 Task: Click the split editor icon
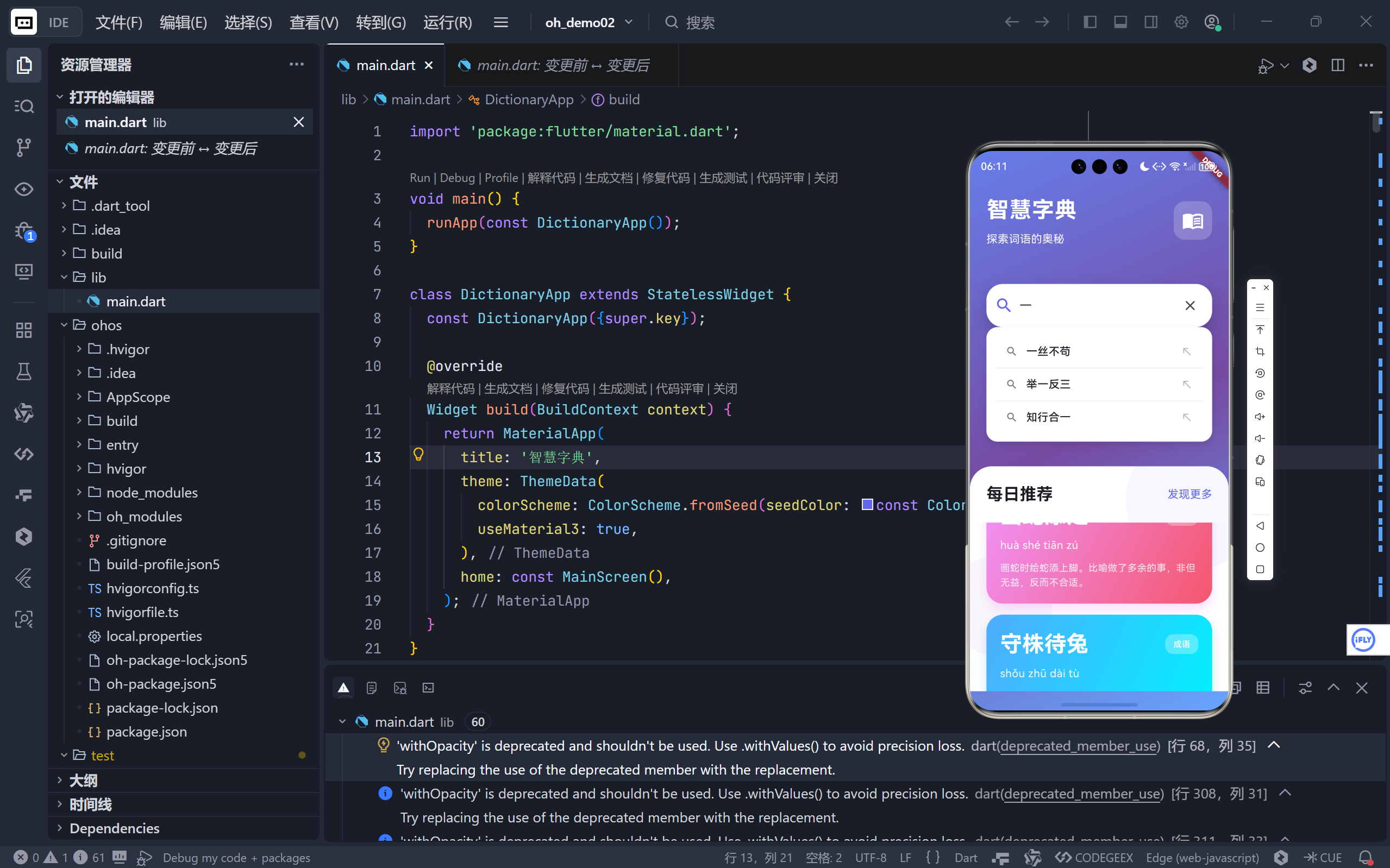1338,65
